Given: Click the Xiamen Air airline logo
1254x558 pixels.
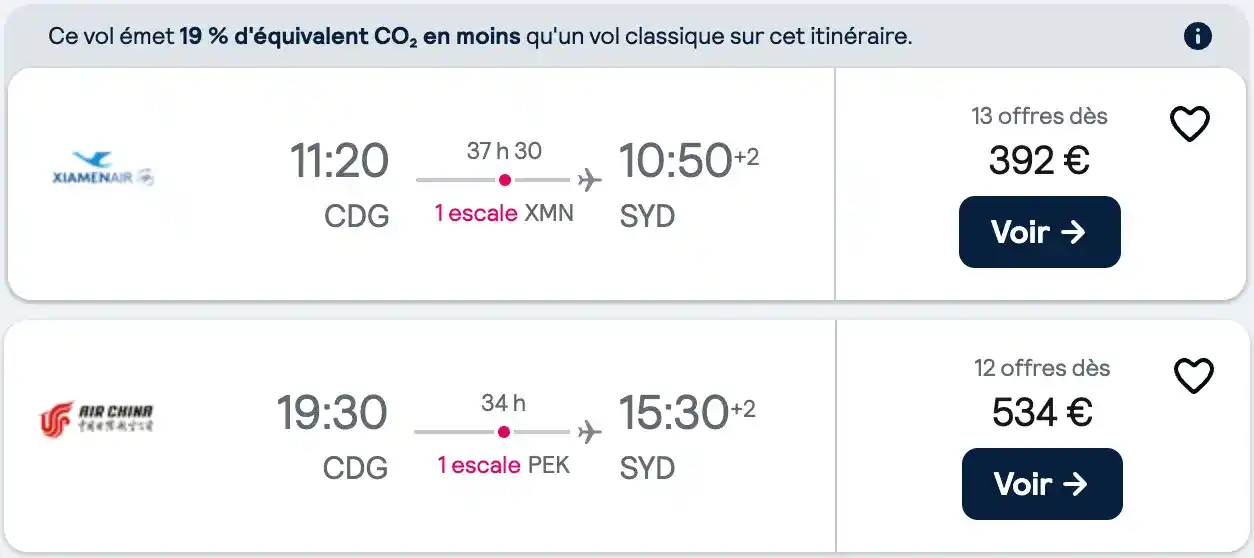Looking at the screenshot, I should [103, 169].
